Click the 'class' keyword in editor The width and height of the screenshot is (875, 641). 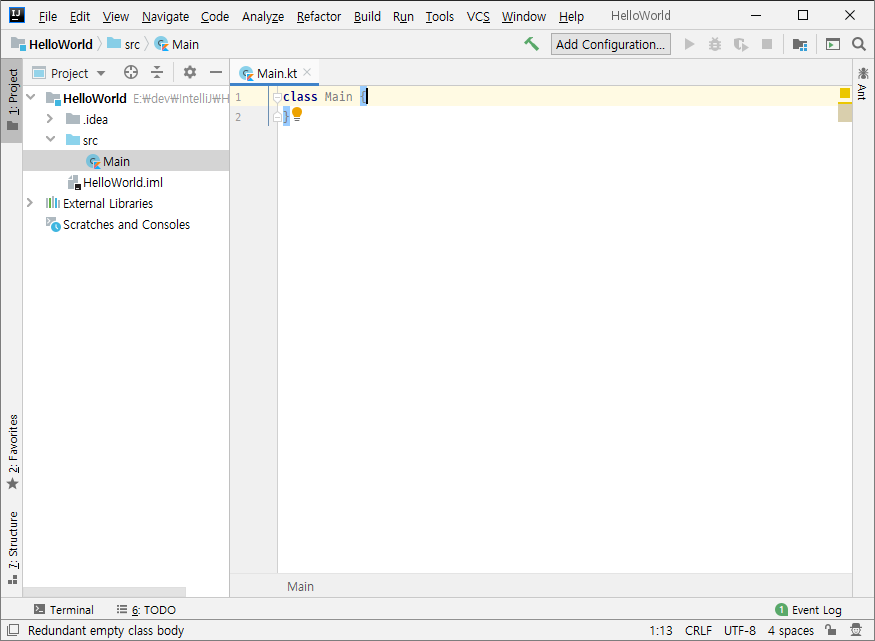click(300, 97)
